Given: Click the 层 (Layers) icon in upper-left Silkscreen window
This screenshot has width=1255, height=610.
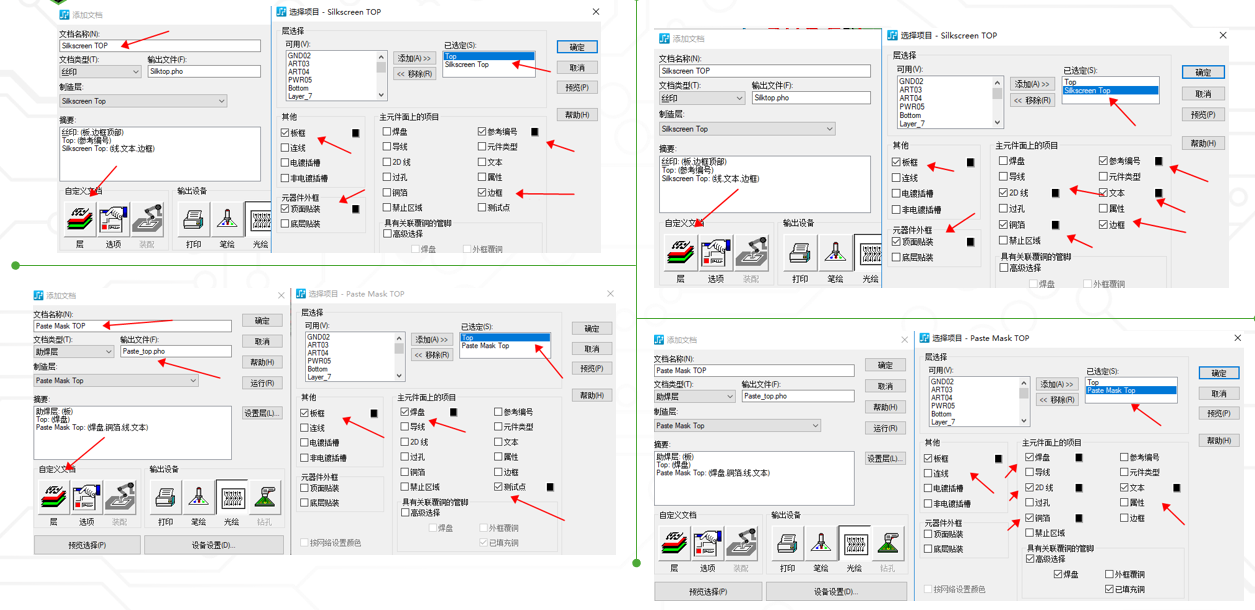Looking at the screenshot, I should click(x=80, y=219).
